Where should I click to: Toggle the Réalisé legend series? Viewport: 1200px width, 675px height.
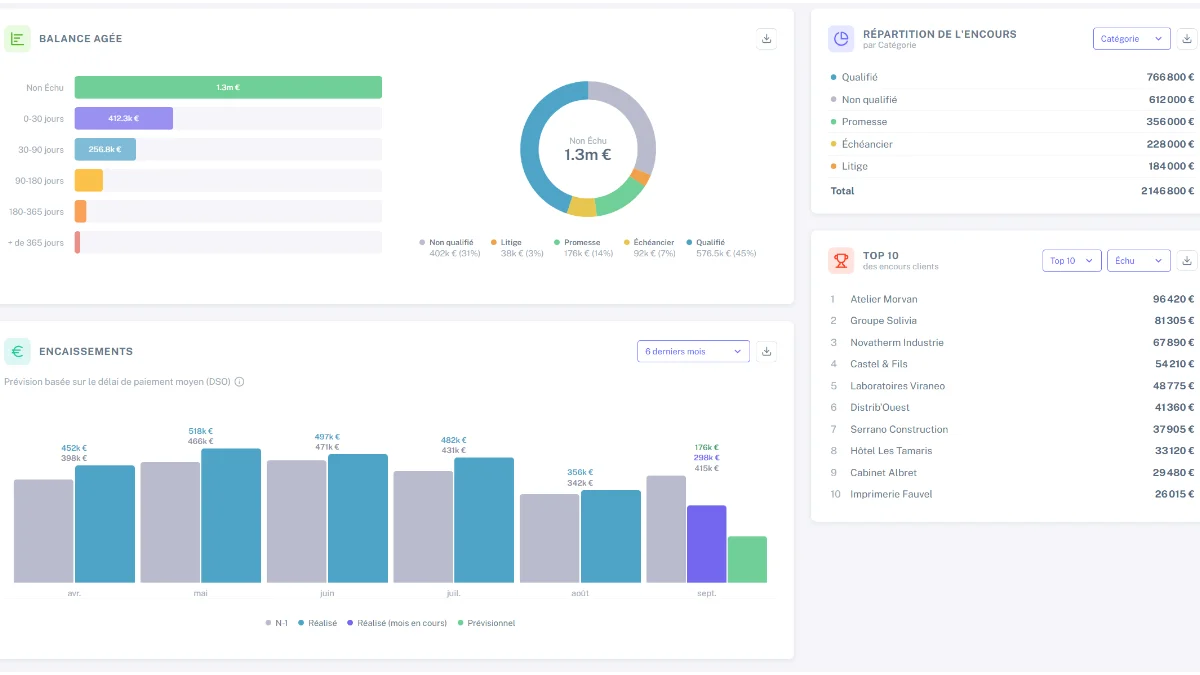click(x=317, y=623)
